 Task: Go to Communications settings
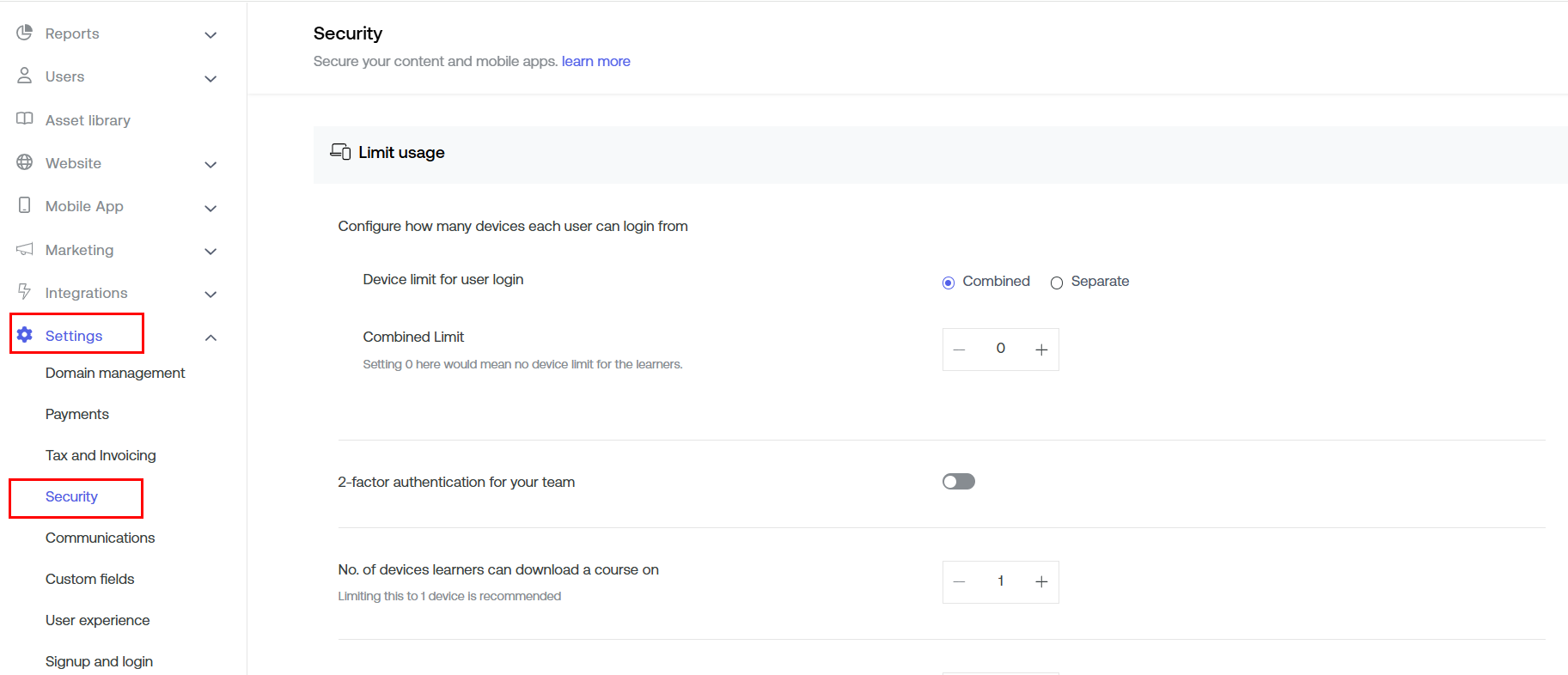(x=100, y=538)
